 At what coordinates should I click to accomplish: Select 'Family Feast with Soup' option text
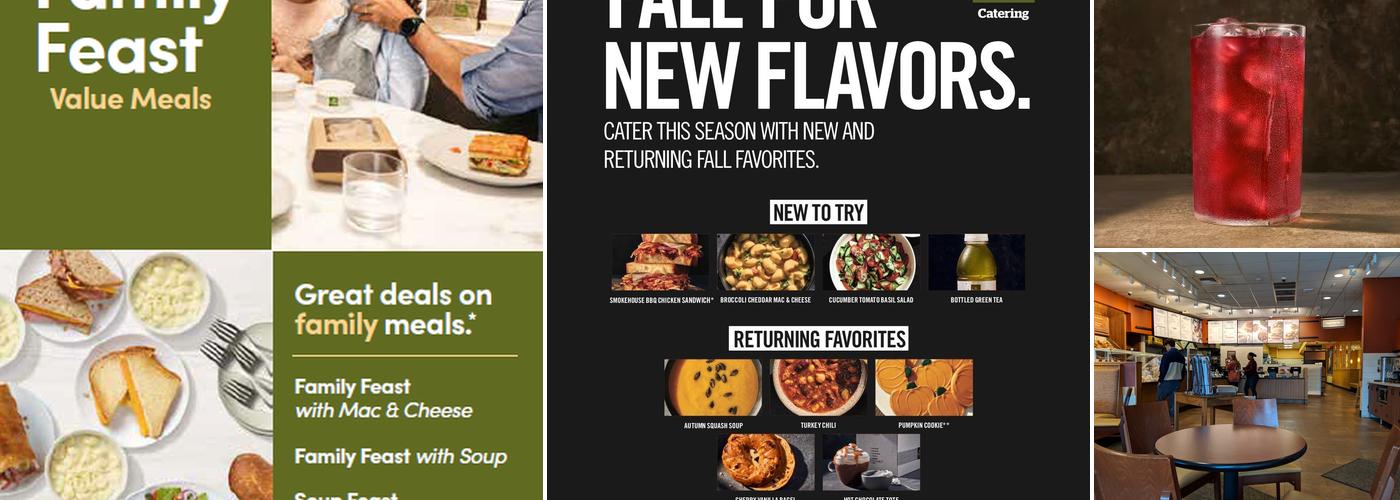coord(400,457)
